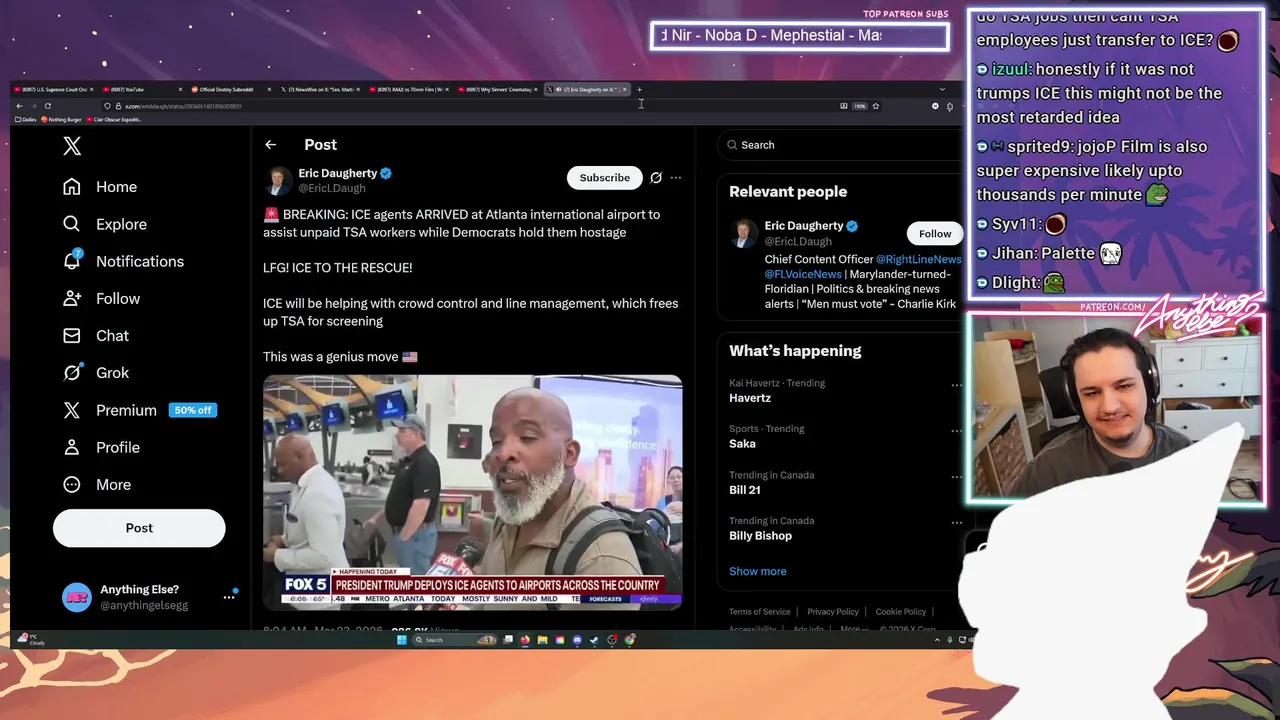
Task: Open the @RightLineNews link in bio
Action: click(x=918, y=259)
